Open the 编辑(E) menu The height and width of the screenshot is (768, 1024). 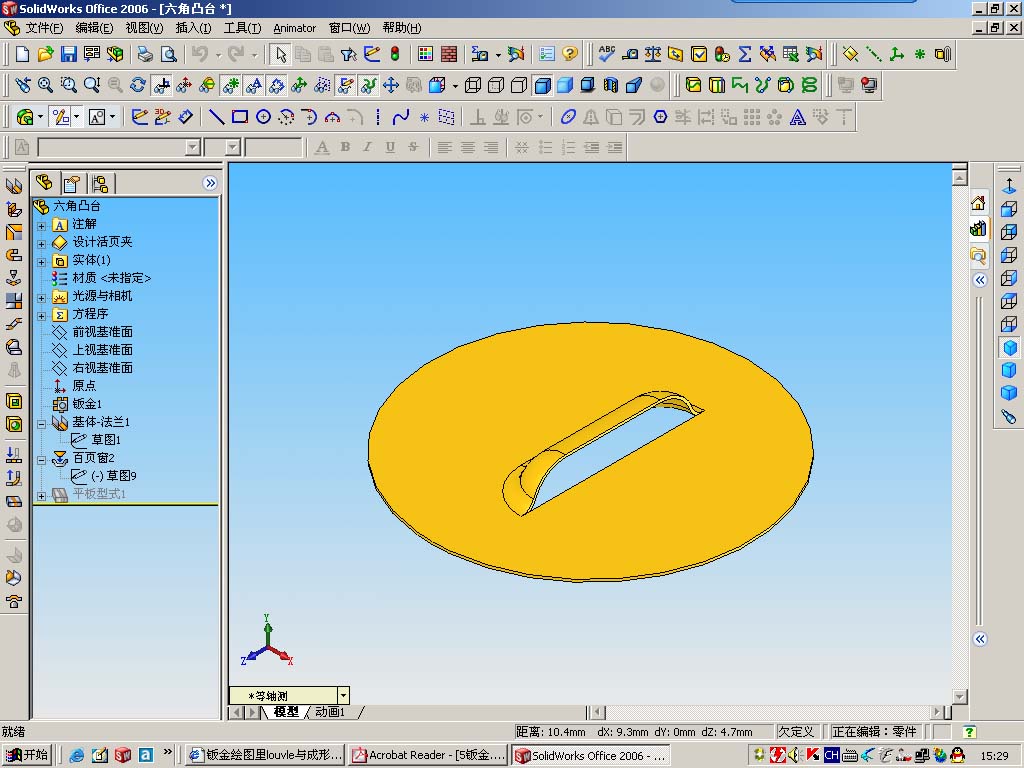pyautogui.click(x=94, y=28)
